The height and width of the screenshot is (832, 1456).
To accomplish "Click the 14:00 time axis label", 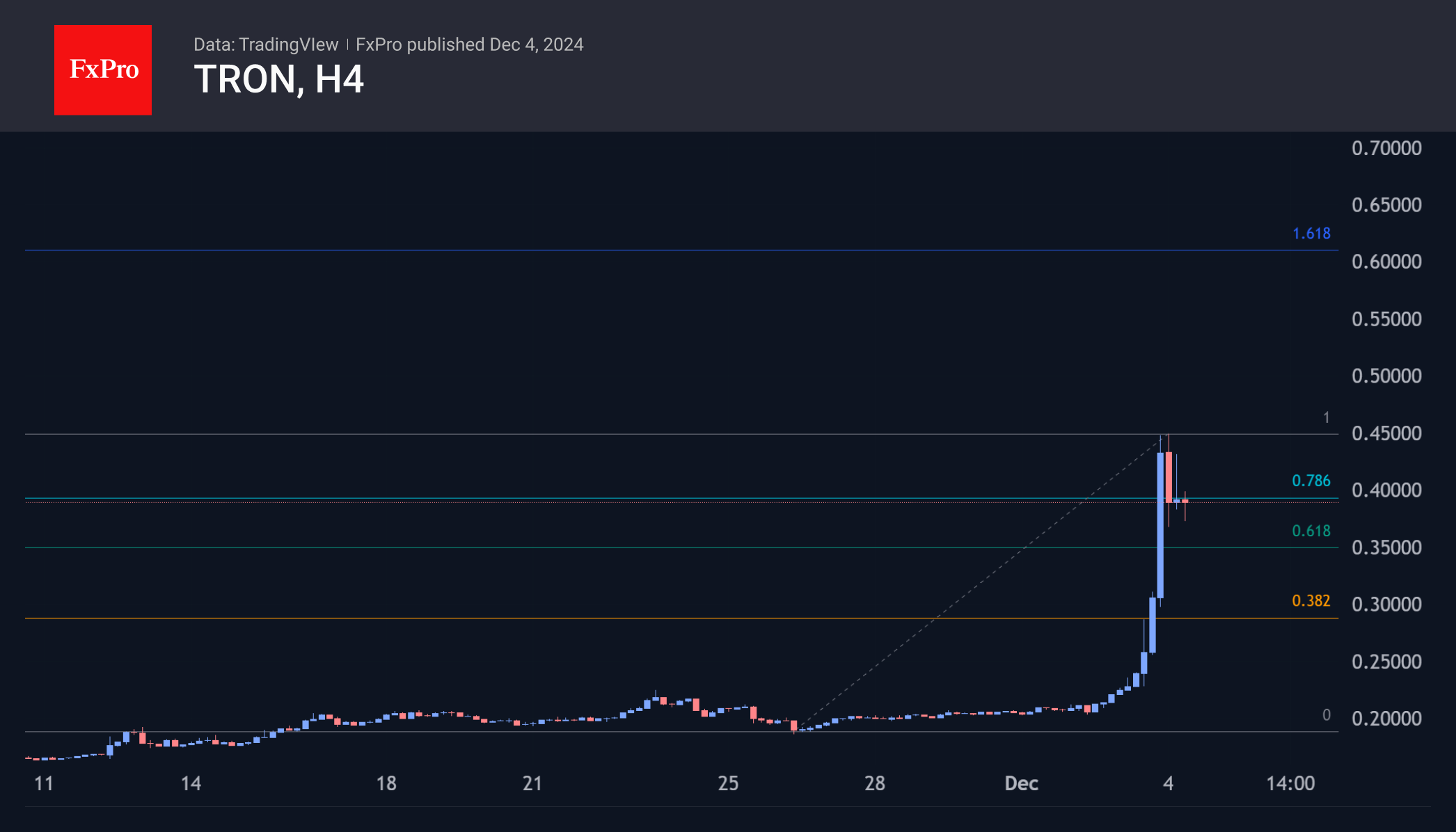I will 1290,783.
